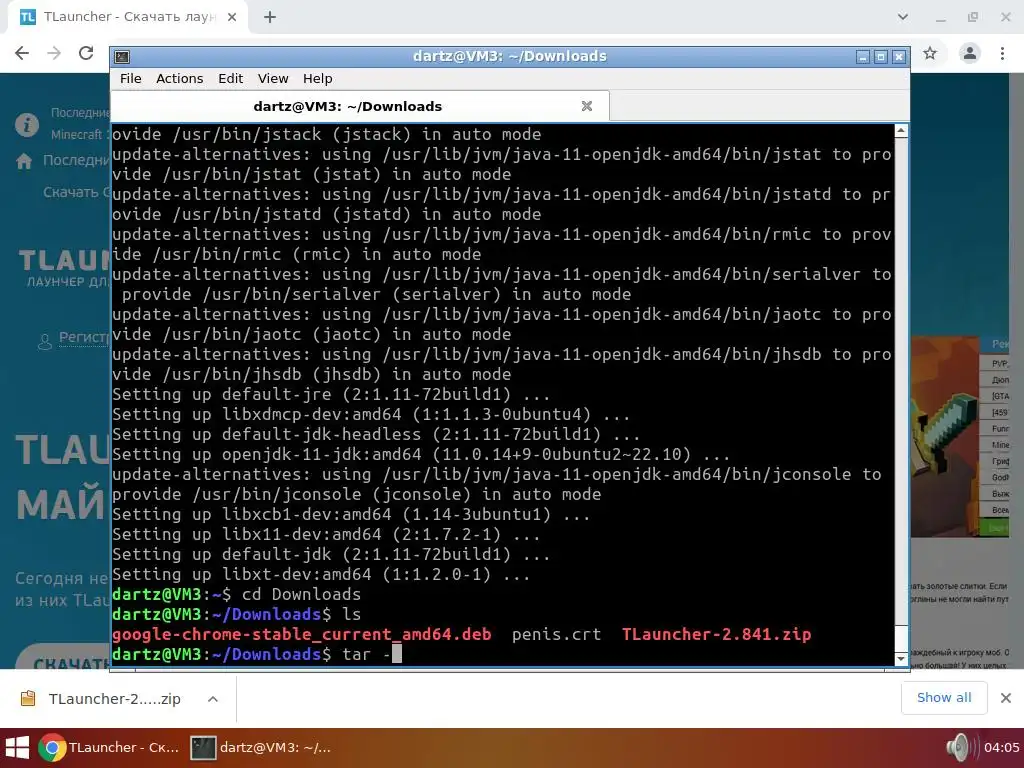Click Show all downloads button
The height and width of the screenshot is (768, 1024).
[944, 698]
